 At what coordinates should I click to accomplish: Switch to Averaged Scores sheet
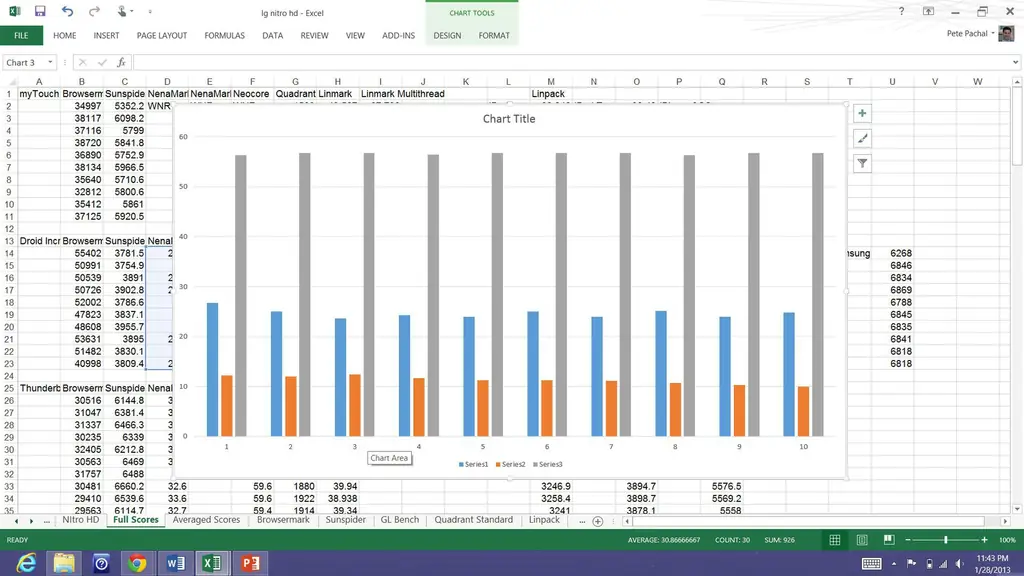[206, 520]
